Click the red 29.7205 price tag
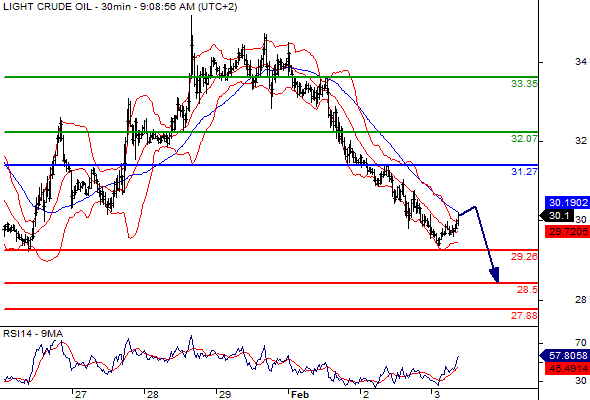Image resolution: width=590 pixels, height=400 pixels. point(567,231)
